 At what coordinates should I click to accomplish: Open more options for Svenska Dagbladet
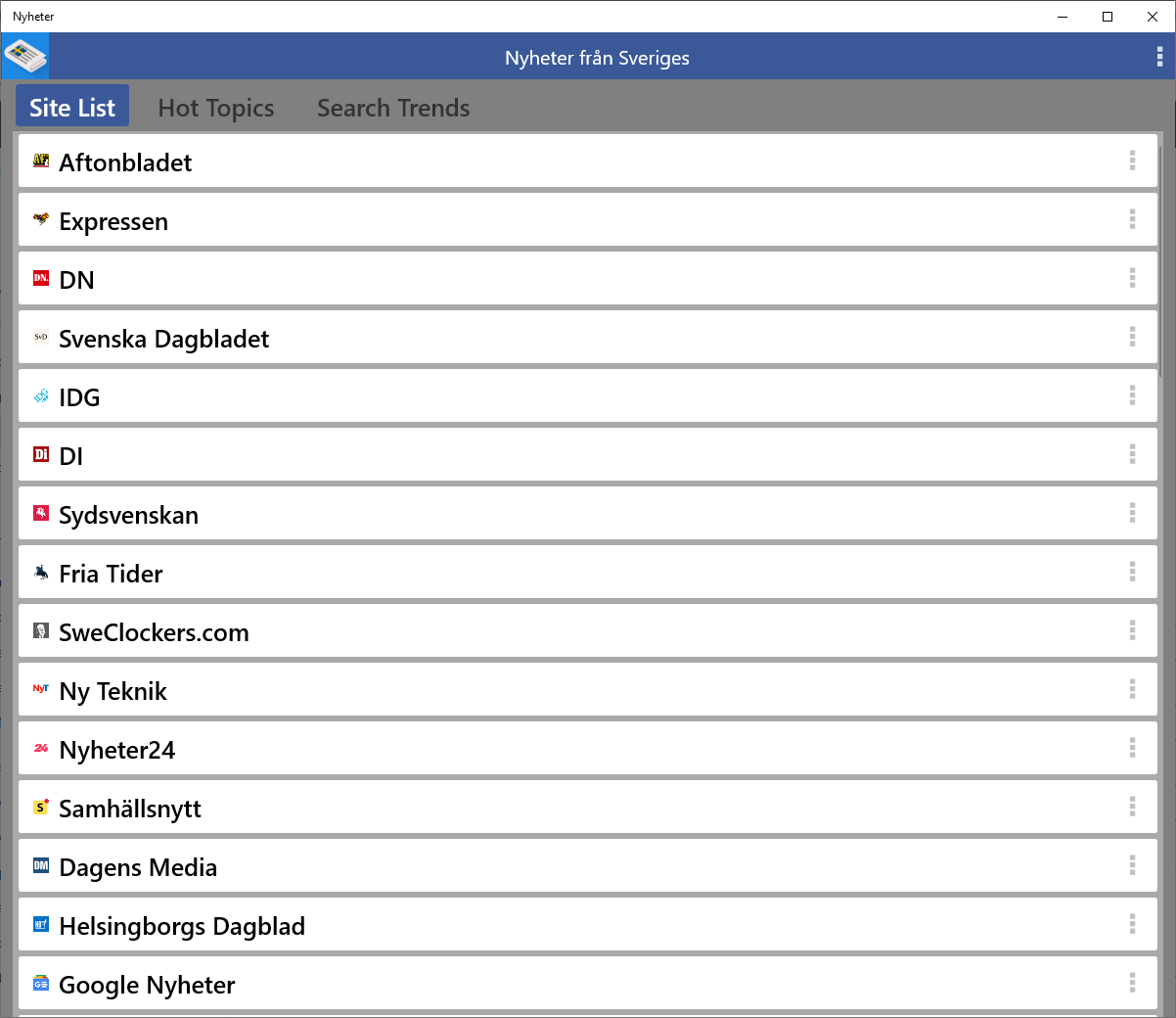pos(1132,337)
